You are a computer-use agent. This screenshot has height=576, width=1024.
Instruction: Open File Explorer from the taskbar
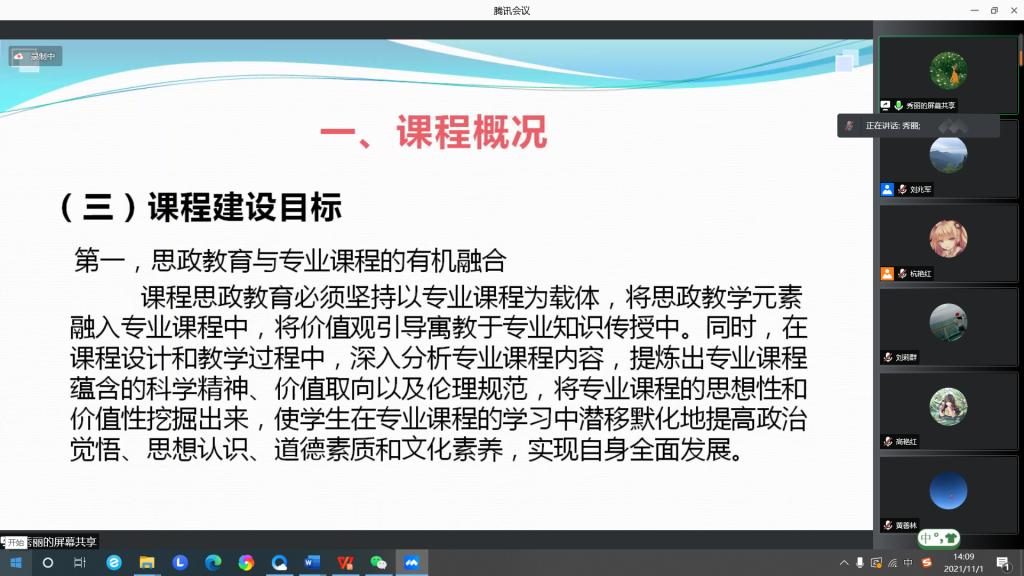(146, 563)
